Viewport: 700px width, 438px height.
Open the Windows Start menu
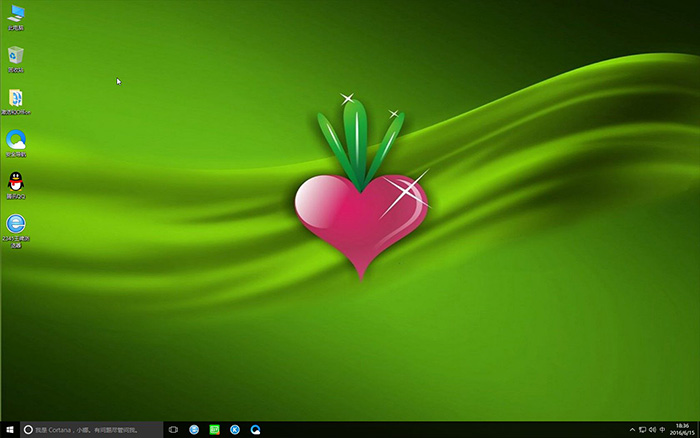pos(10,430)
